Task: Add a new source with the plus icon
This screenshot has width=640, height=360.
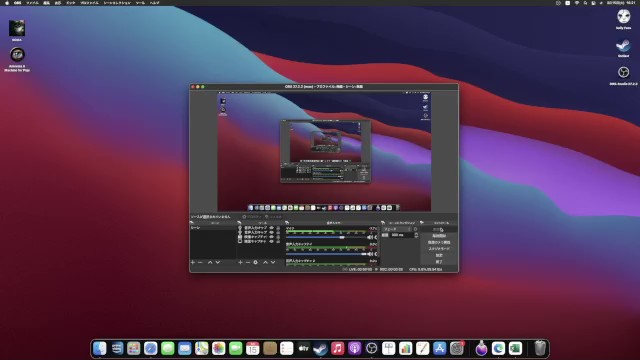Action: click(x=240, y=262)
